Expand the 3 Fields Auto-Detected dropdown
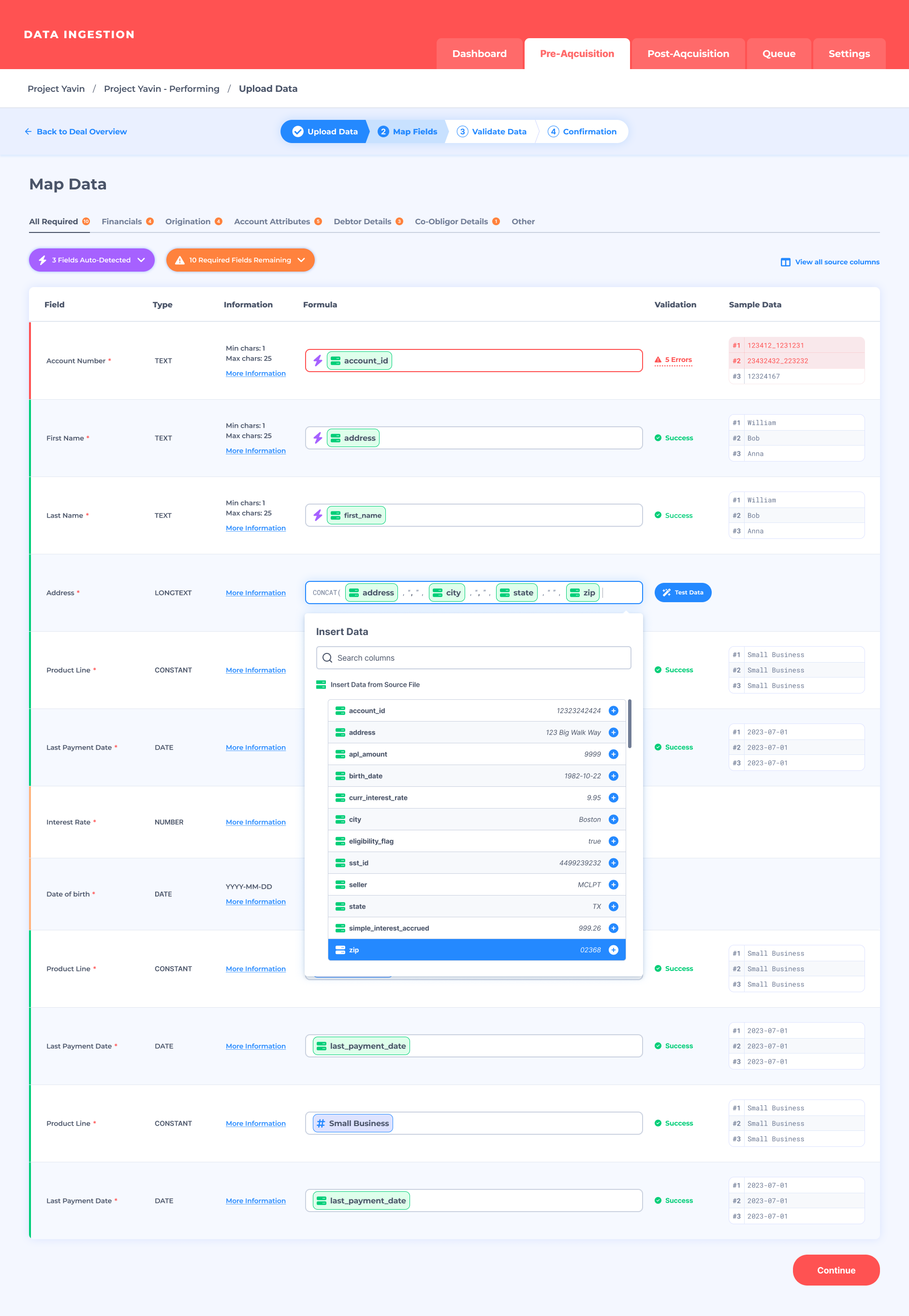 coord(141,260)
